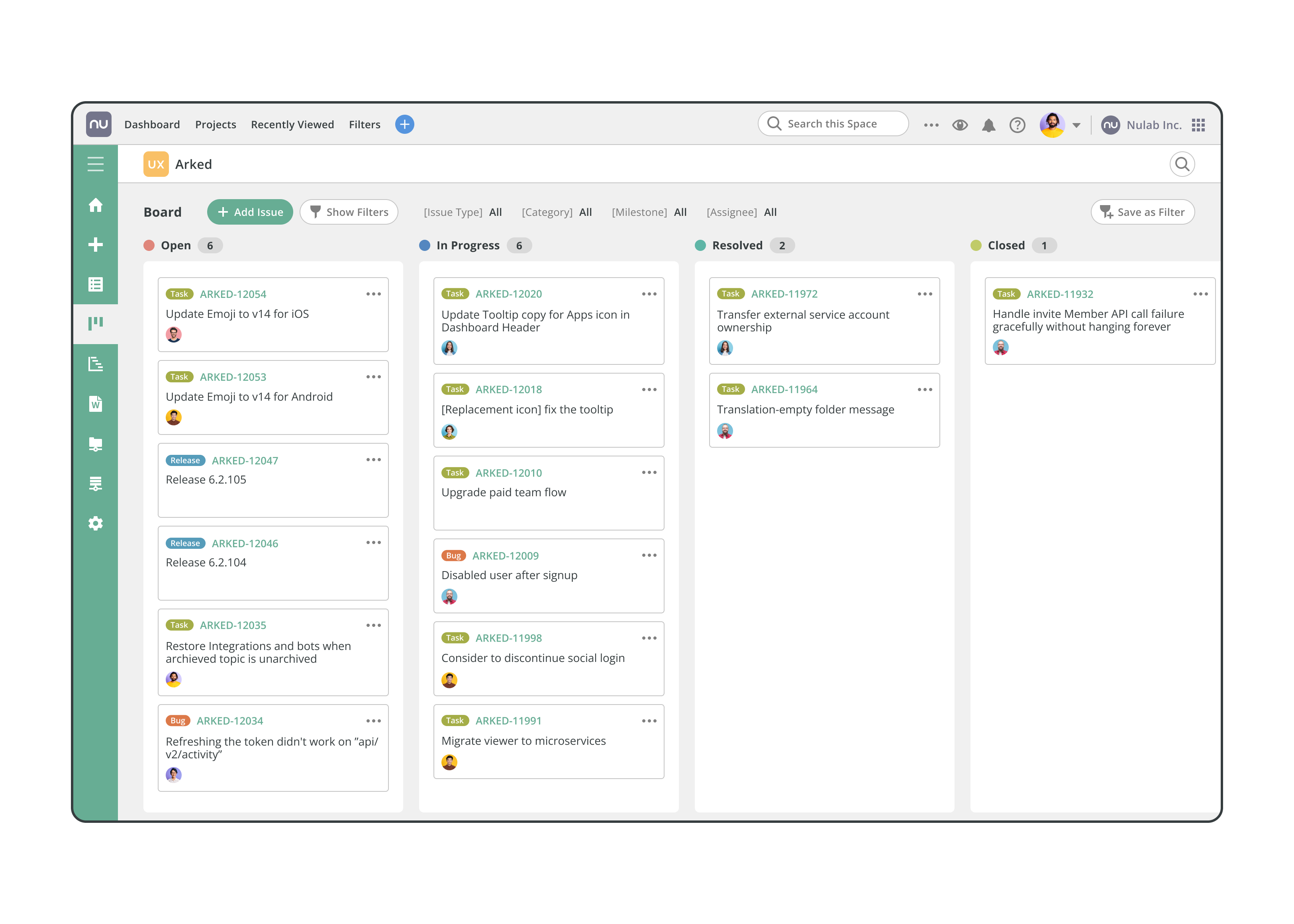Viewport: 1294px width, 924px height.
Task: Open the Issue Type filter set to All
Action: [463, 211]
